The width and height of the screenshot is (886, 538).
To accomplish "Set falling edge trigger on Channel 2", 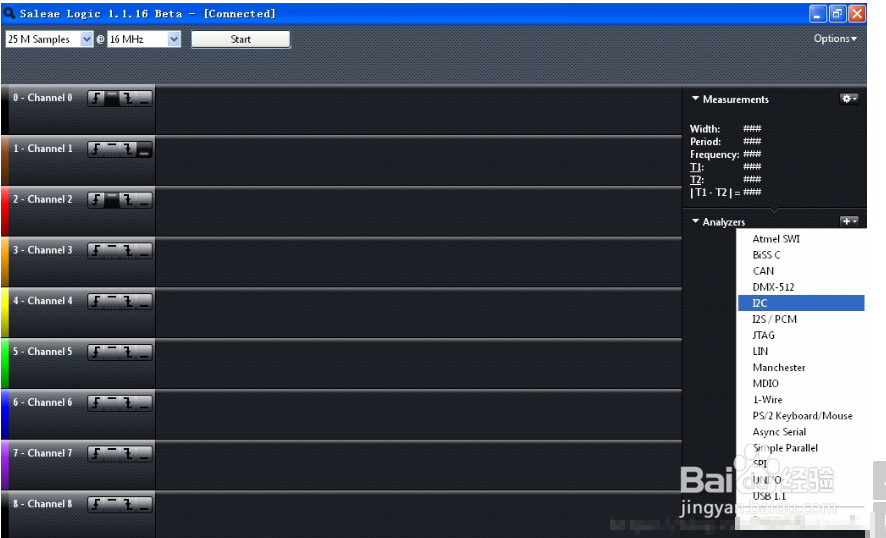I will (128, 200).
